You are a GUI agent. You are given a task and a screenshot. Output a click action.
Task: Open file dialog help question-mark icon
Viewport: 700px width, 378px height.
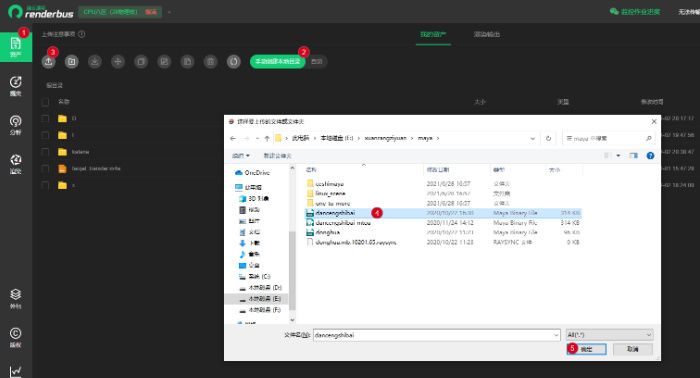[650, 155]
